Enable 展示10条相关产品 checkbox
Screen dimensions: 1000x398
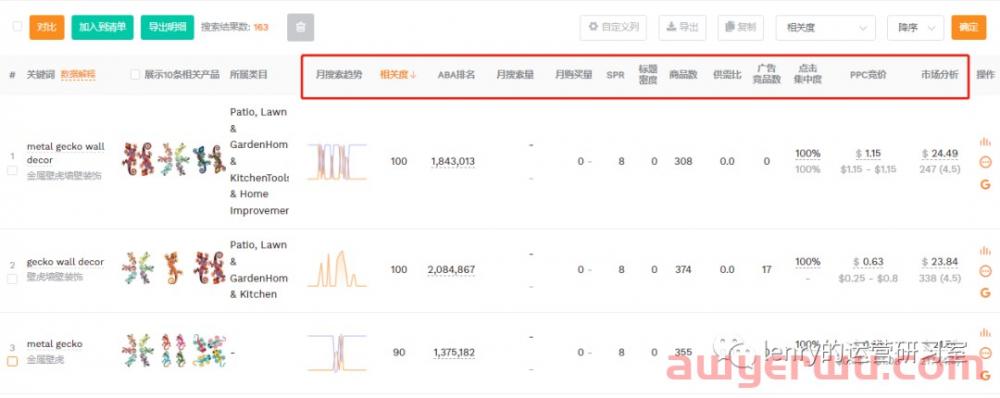click(135, 75)
